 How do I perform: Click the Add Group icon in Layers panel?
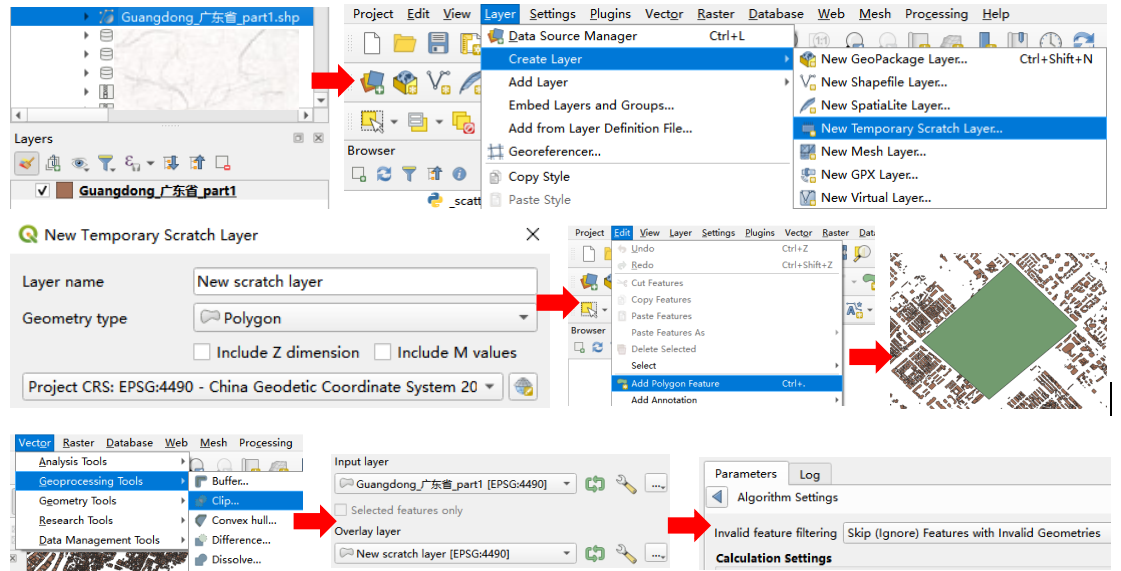click(x=53, y=164)
